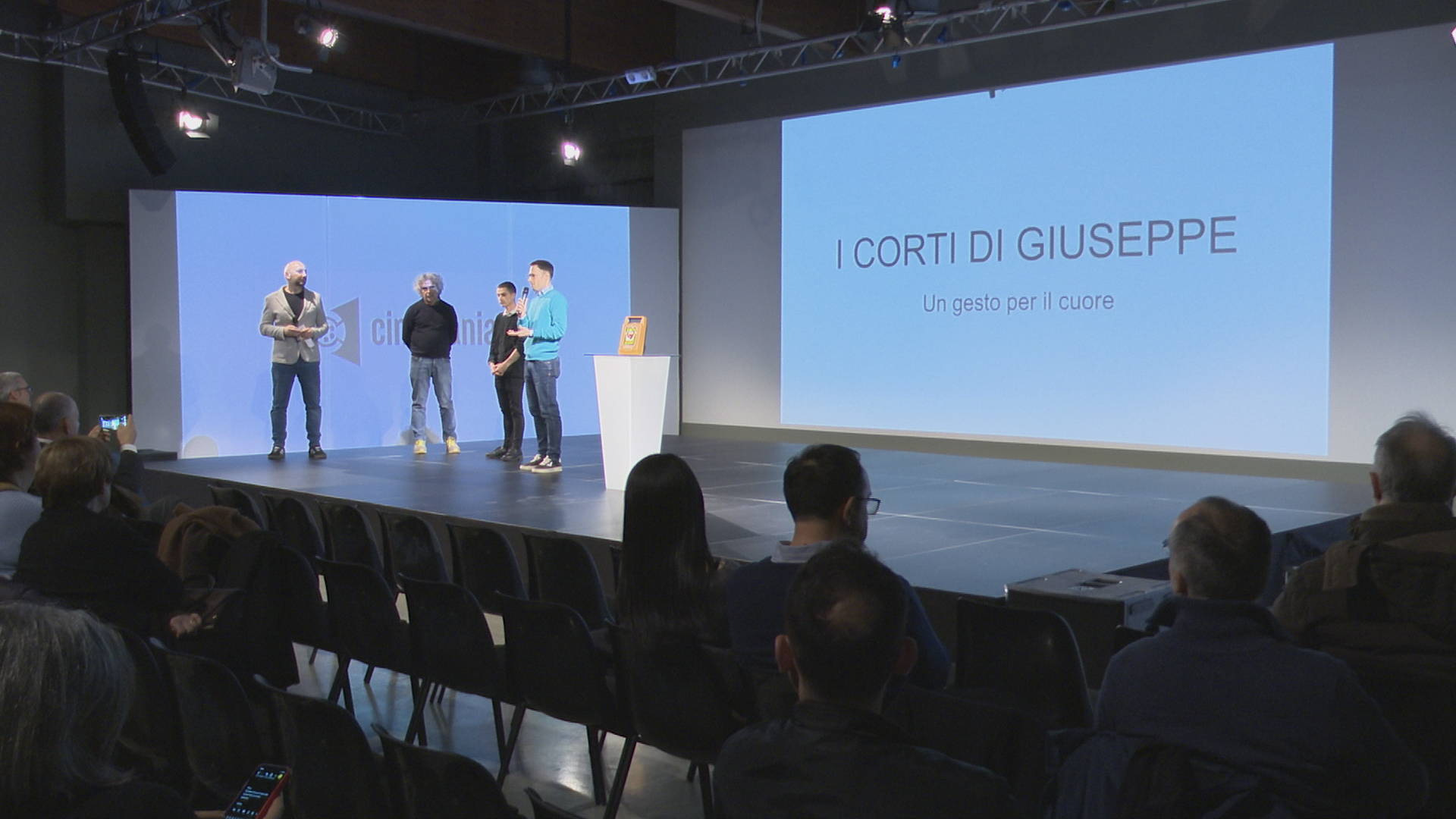The image size is (1456, 819).
Task: Click the cinemania logo icon on the backdrop
Action: pos(340,332)
